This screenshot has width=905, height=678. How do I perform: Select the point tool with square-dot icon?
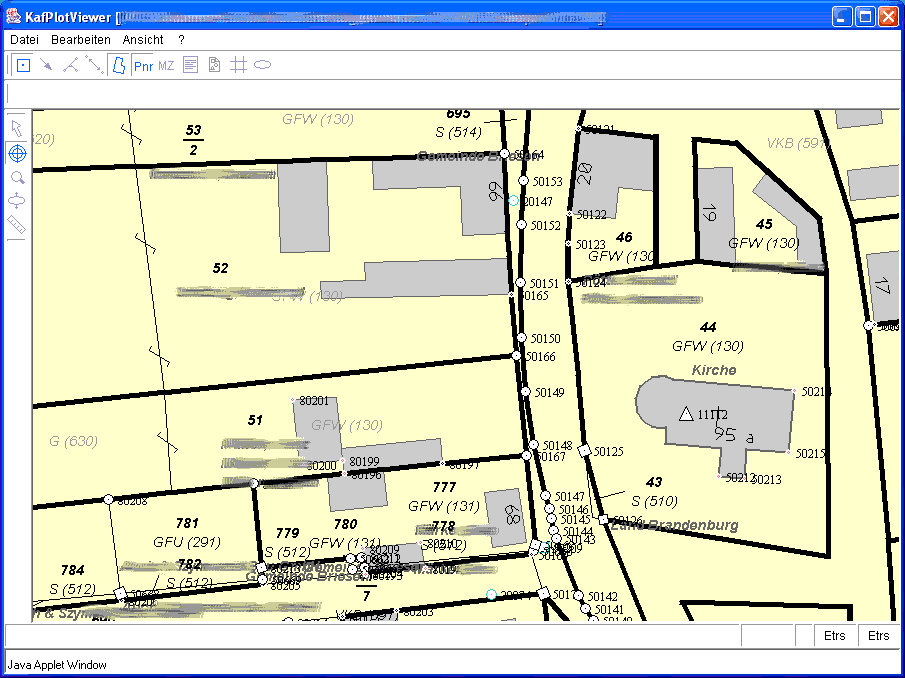[x=23, y=65]
